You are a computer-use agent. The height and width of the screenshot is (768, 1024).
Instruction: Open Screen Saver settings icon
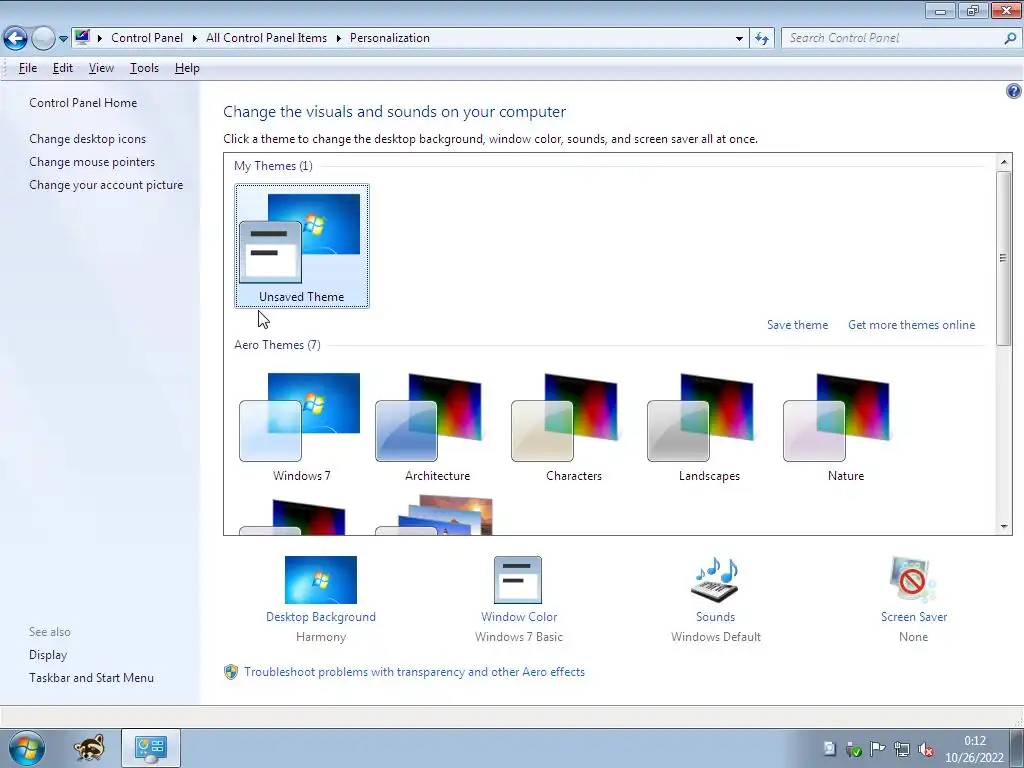point(913,579)
